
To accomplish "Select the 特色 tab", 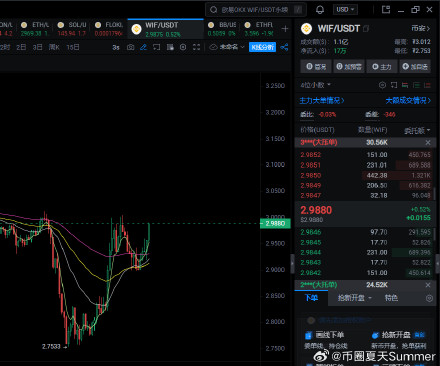I will click(391, 298).
